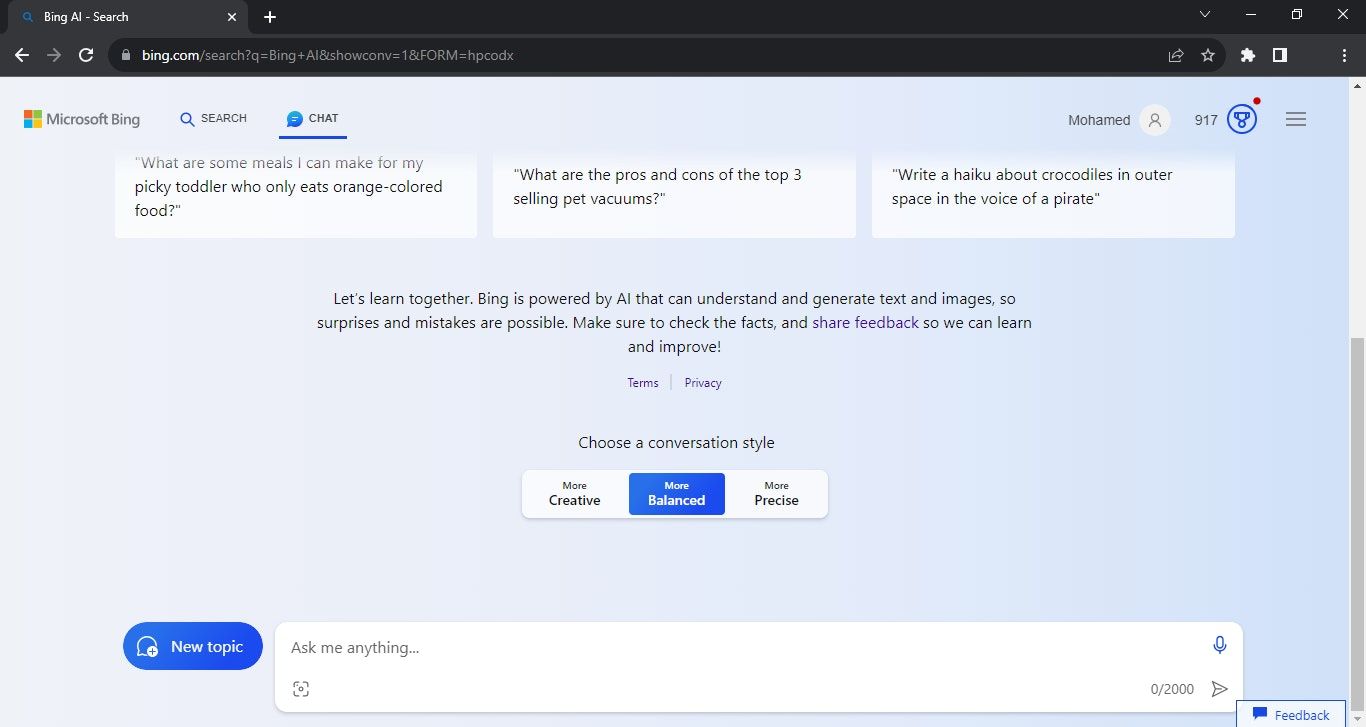Open the Terms link
Viewport: 1366px width, 727px height.
[643, 383]
